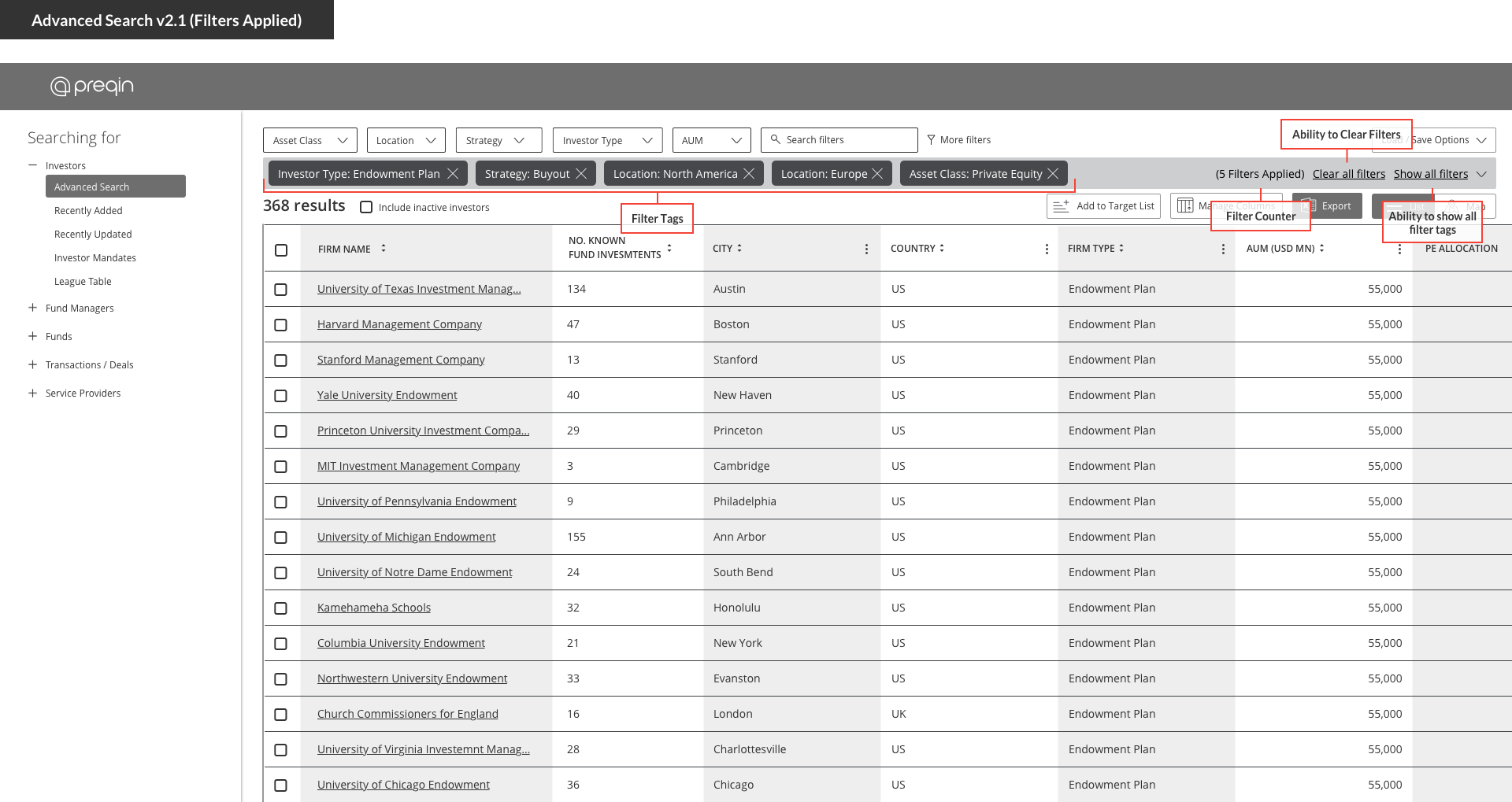Check the Harvard Management Company row checkbox

pyautogui.click(x=280, y=325)
